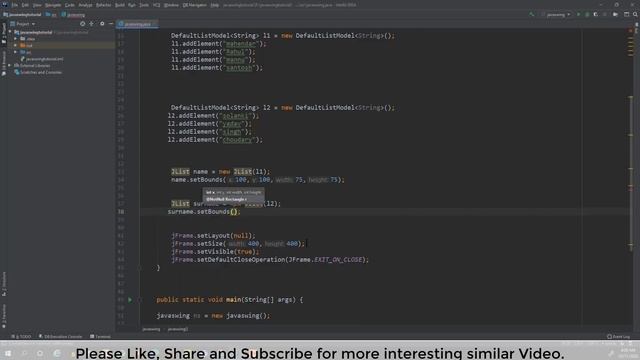Viewport: 640px width, 360px height.
Task: Click the javaswing breadcrumb below editor
Action: click(x=151, y=329)
